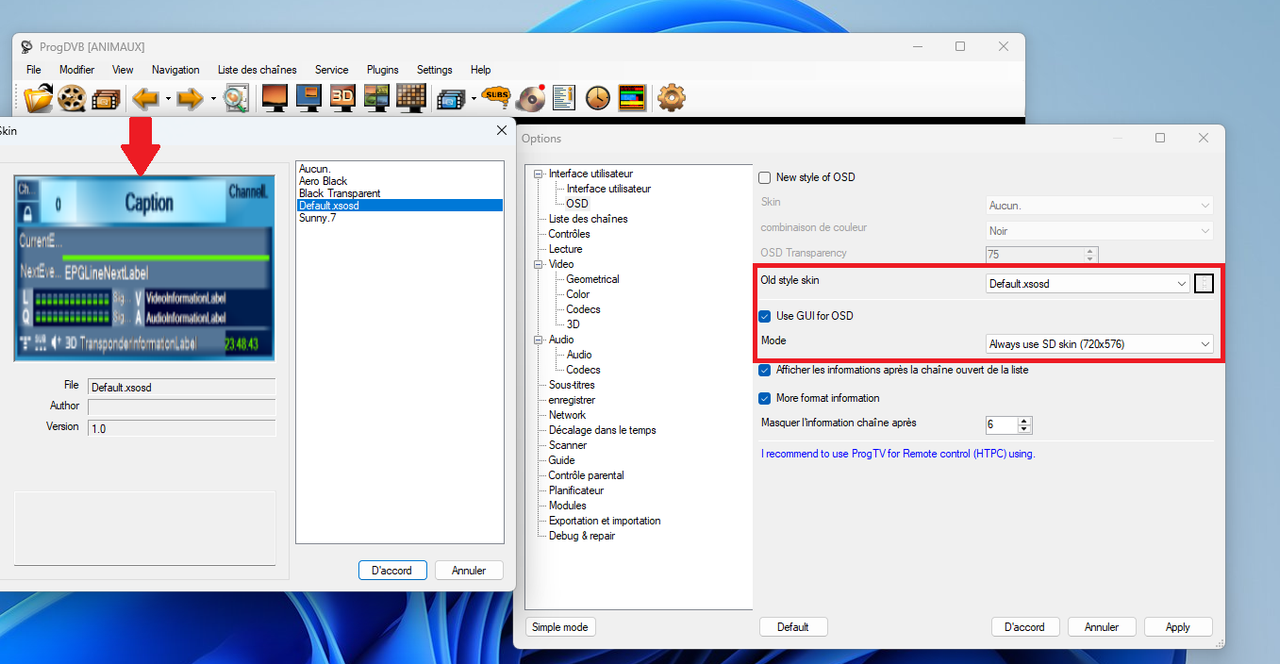The width and height of the screenshot is (1280, 664).
Task: Click the orange left arrow toolbar icon
Action: pos(147,98)
